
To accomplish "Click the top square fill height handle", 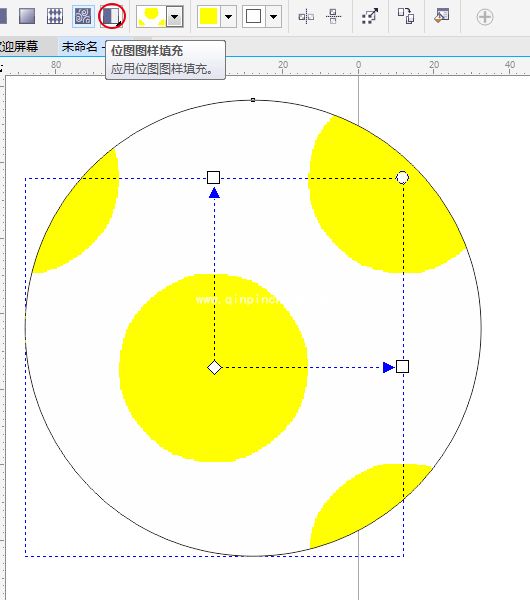I will 214,178.
